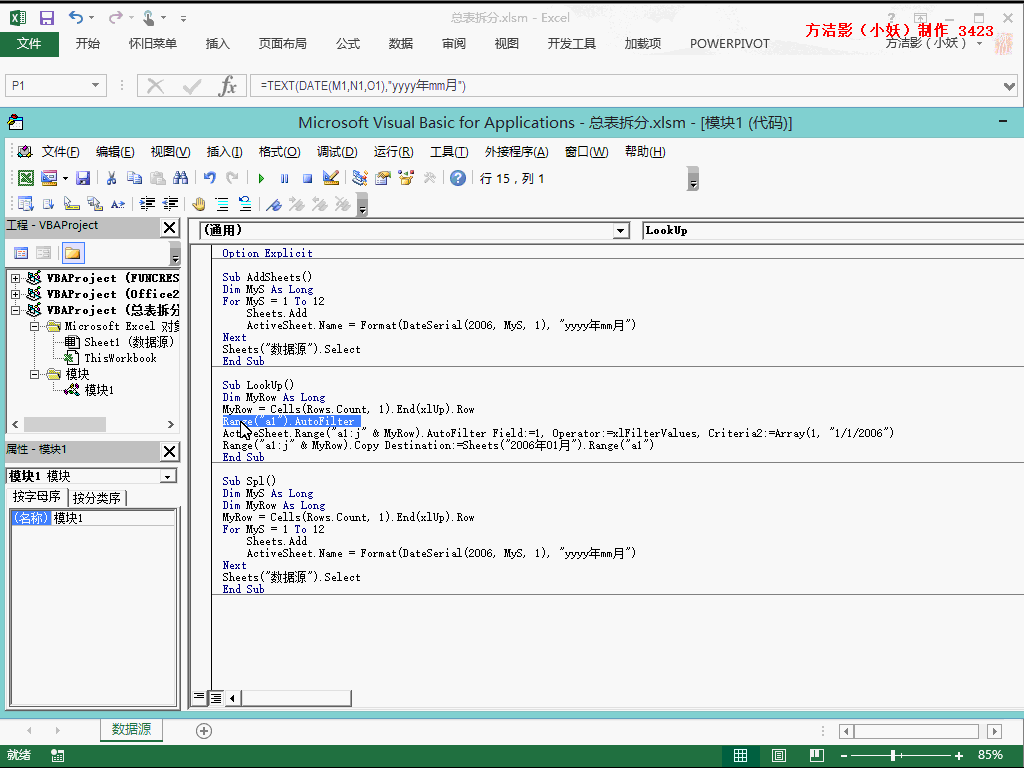Open 文件(F) menu in VBA editor
This screenshot has width=1024, height=768.
pyautogui.click(x=60, y=152)
